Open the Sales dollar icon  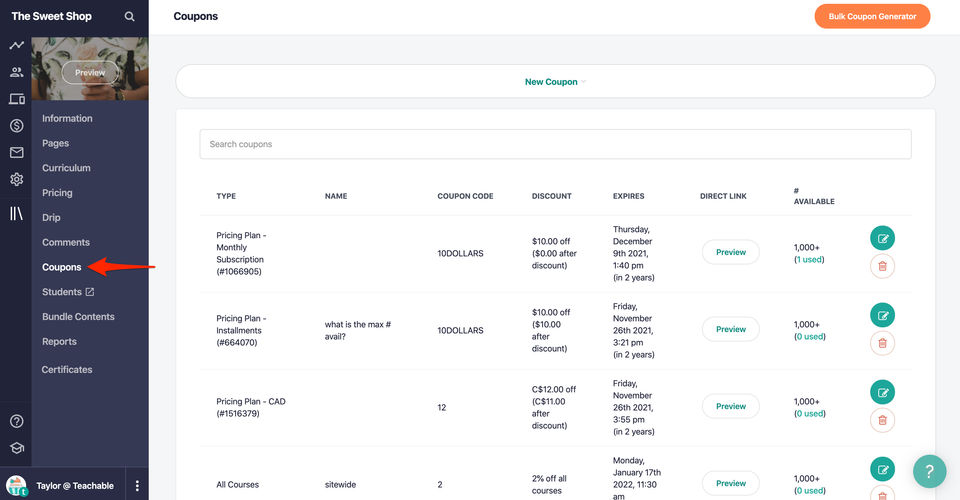pos(16,126)
